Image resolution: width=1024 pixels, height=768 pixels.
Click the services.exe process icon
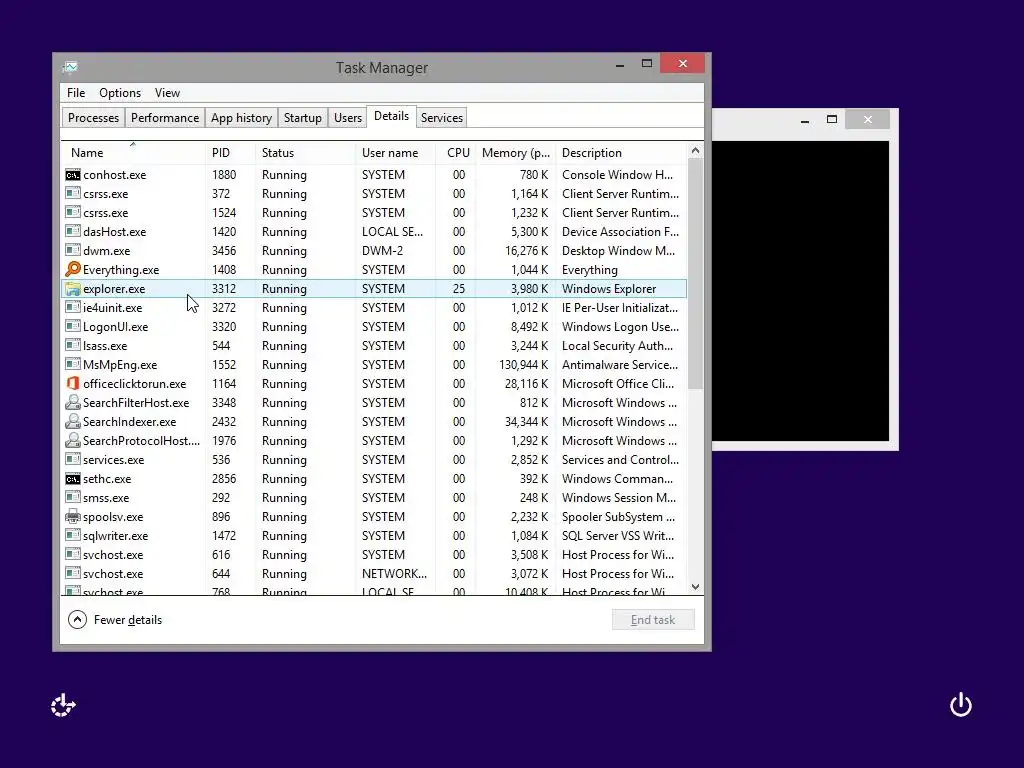click(x=72, y=460)
